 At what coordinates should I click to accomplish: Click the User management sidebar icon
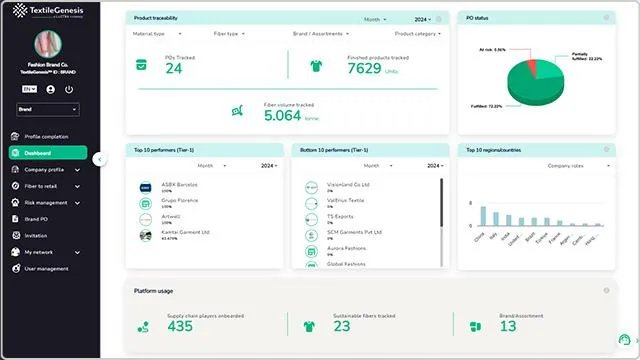point(16,269)
